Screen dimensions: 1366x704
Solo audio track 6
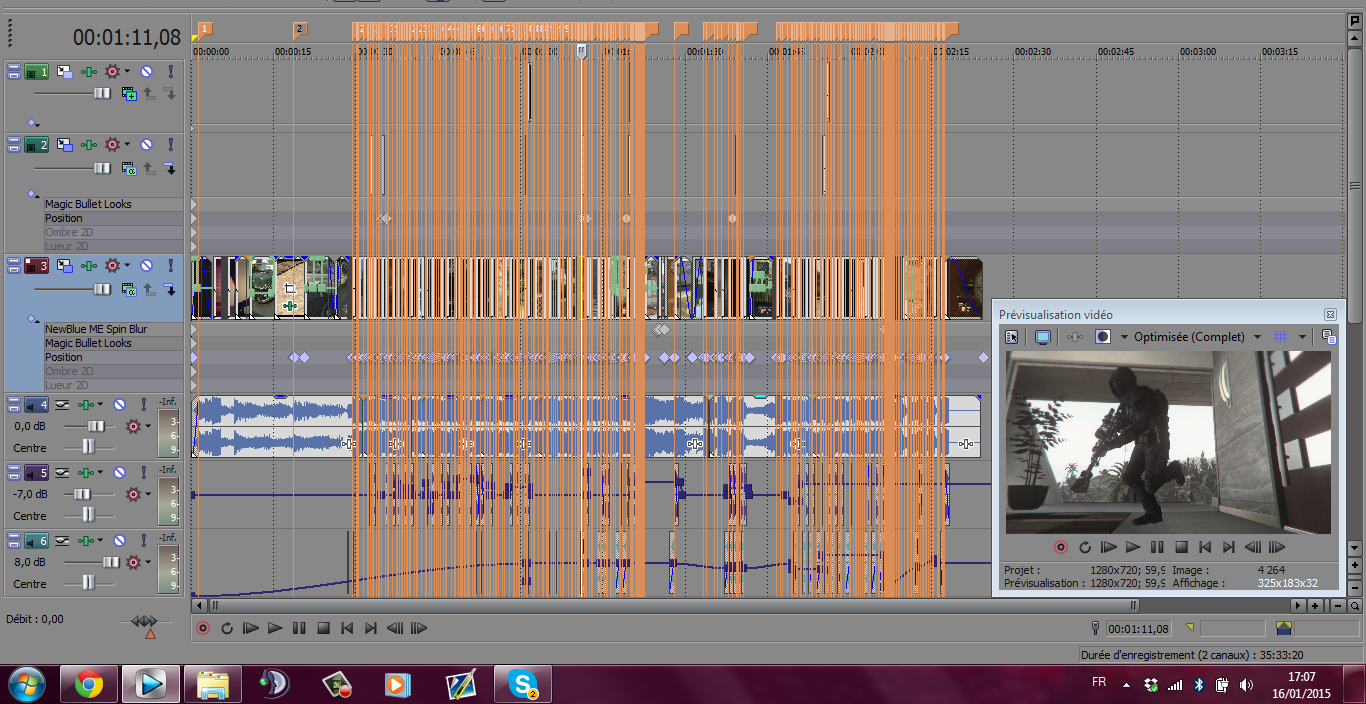click(x=144, y=541)
